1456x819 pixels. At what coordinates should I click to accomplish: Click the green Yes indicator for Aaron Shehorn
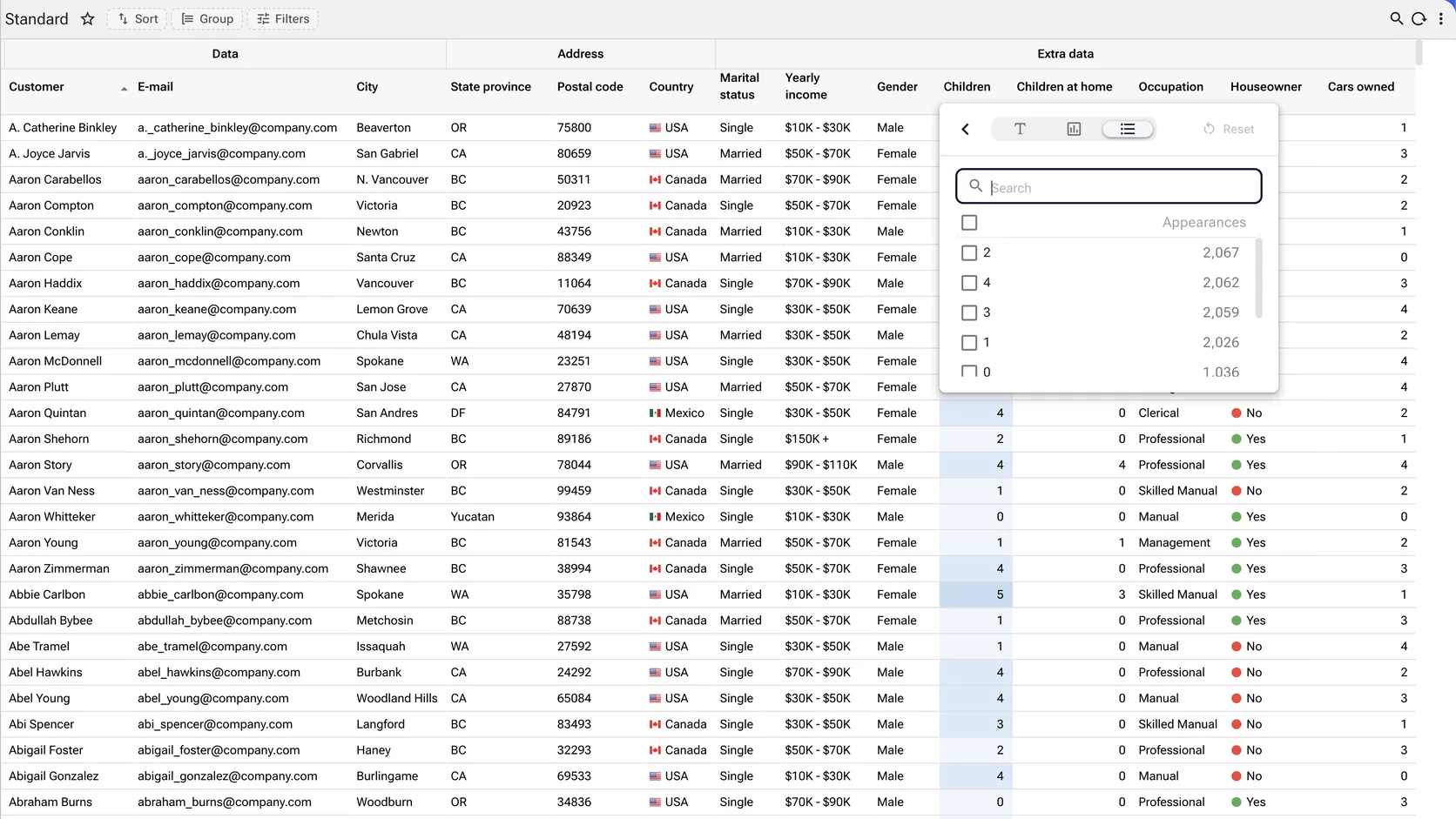tap(1236, 440)
